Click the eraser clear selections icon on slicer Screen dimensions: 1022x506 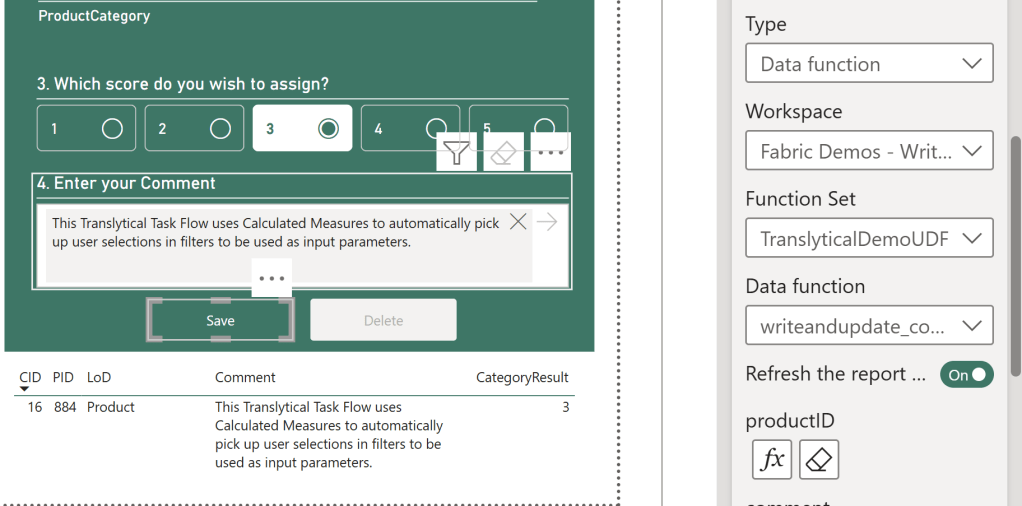pos(503,152)
